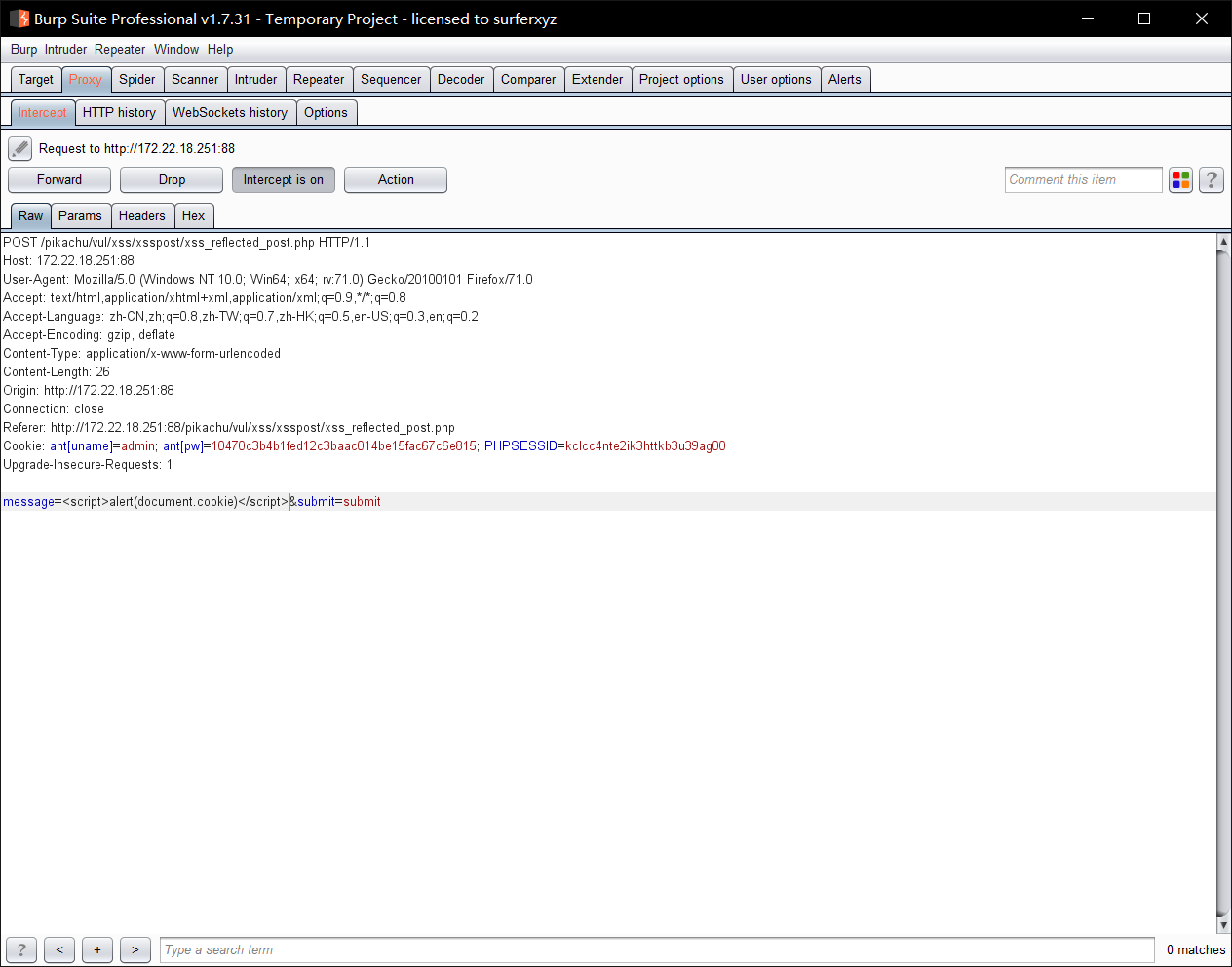Click the Accept-Encoding header line
The height and width of the screenshot is (967, 1232).
point(90,334)
